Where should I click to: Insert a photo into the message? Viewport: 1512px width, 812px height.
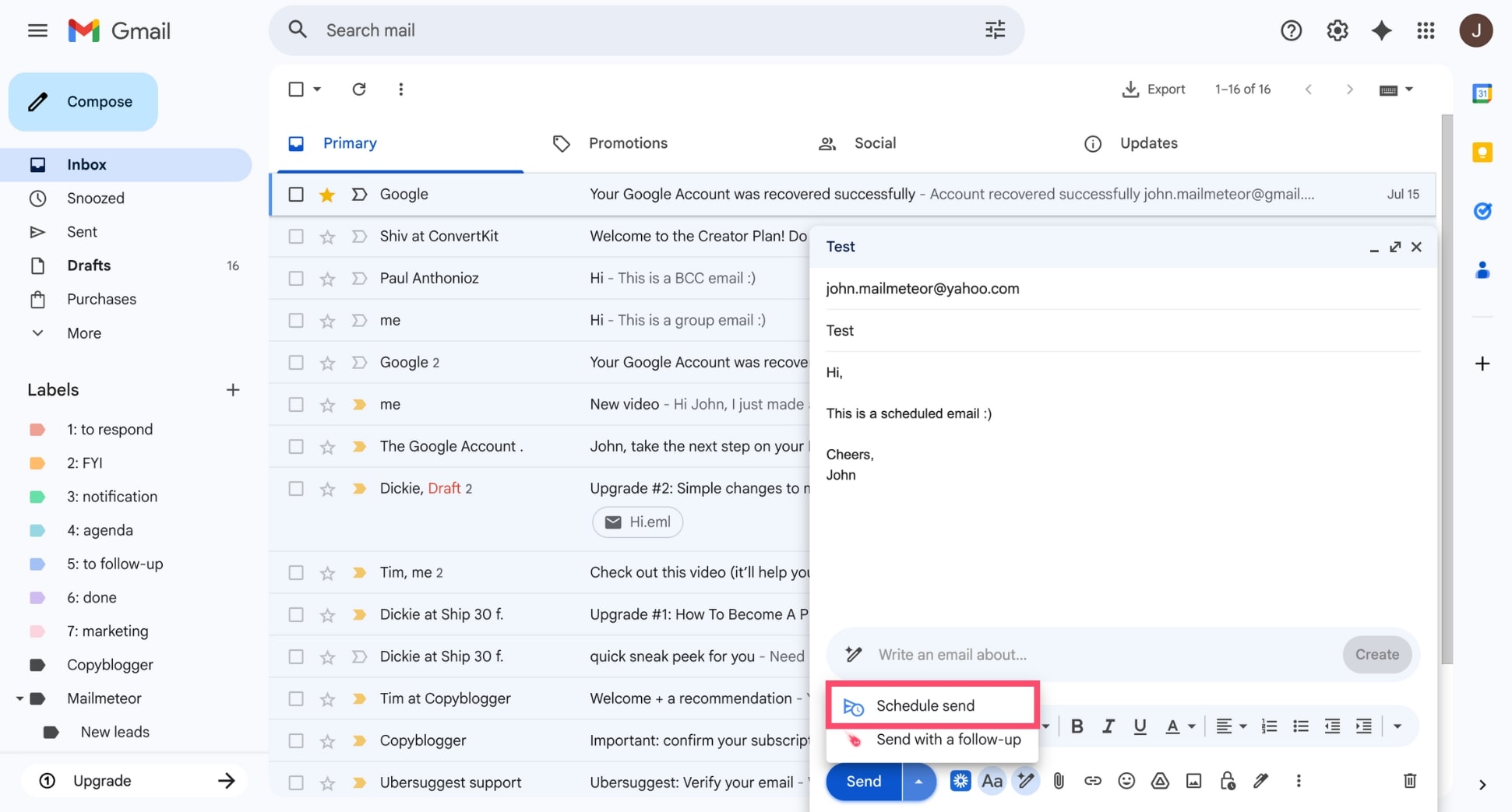click(x=1193, y=781)
